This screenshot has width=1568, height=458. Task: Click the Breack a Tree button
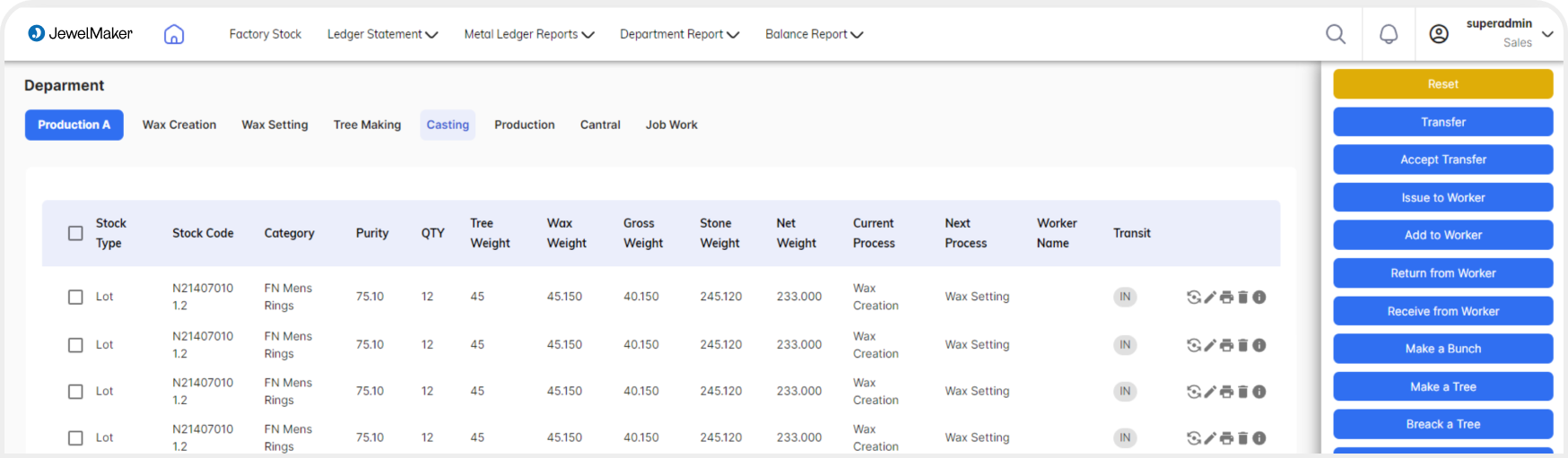click(1443, 424)
